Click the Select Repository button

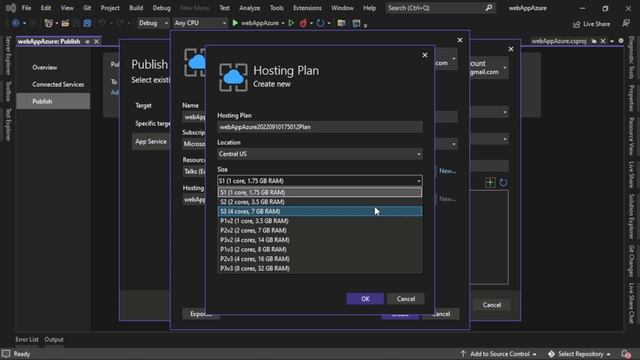coord(580,354)
